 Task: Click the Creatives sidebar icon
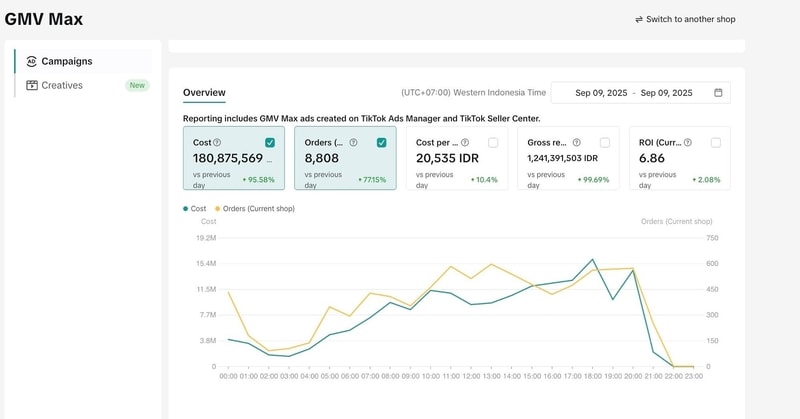pos(32,85)
